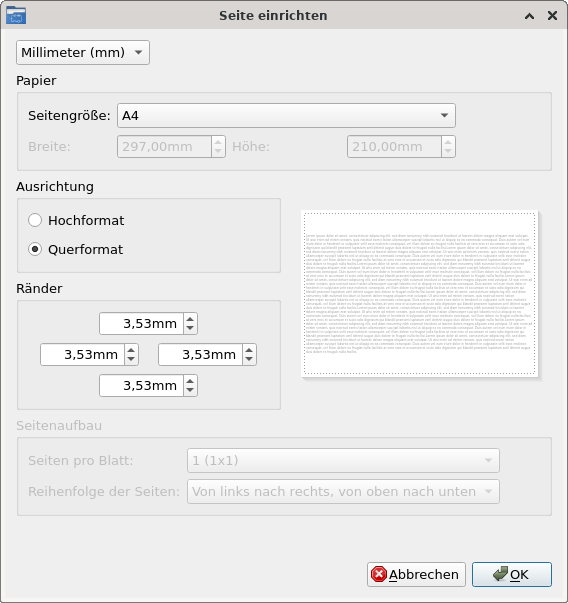Image resolution: width=568 pixels, height=603 pixels.
Task: Increase the top margin with the up arrow
Action: click(190, 318)
